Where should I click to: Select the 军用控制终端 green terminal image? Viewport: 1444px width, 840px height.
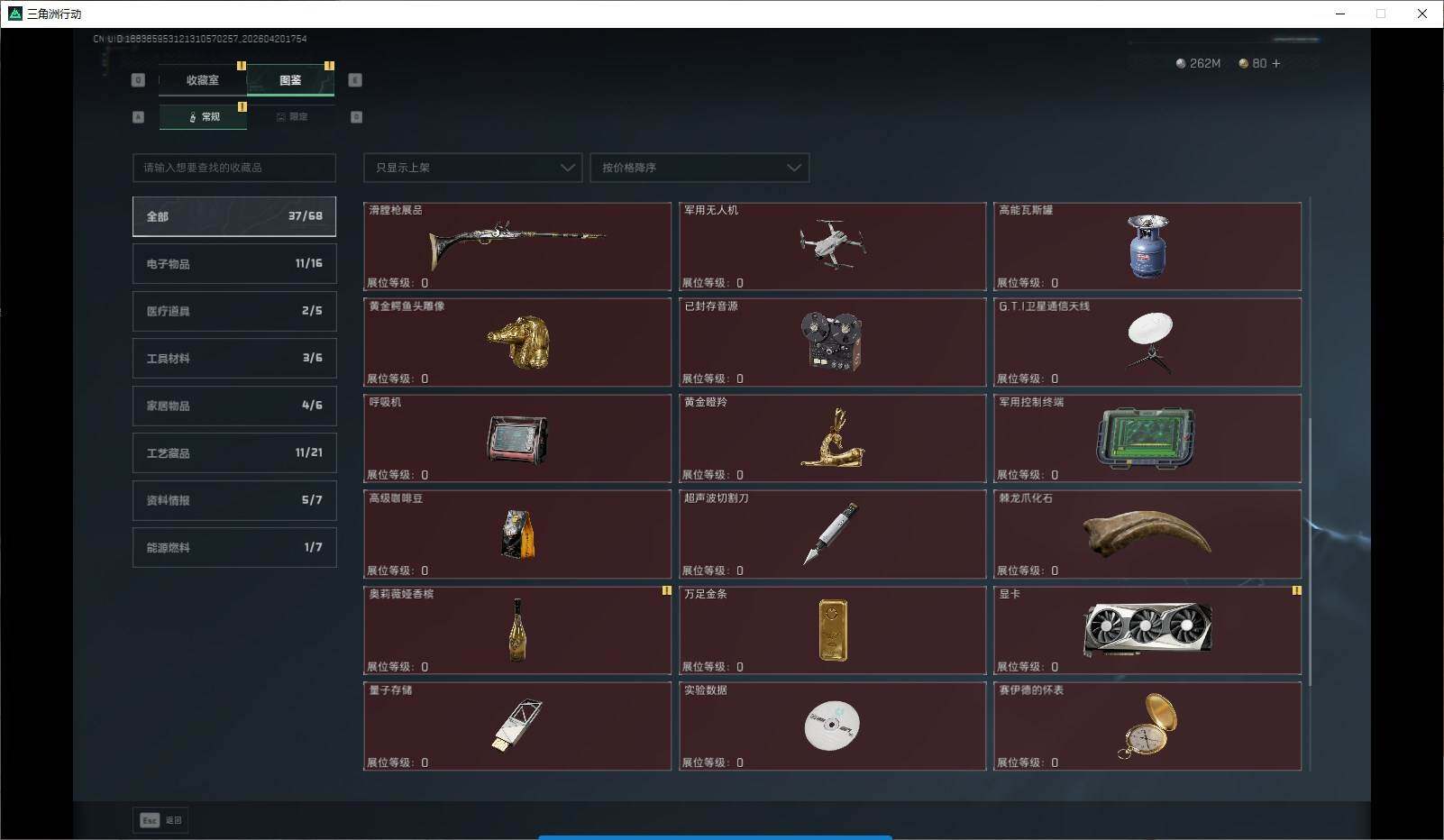pos(1147,438)
